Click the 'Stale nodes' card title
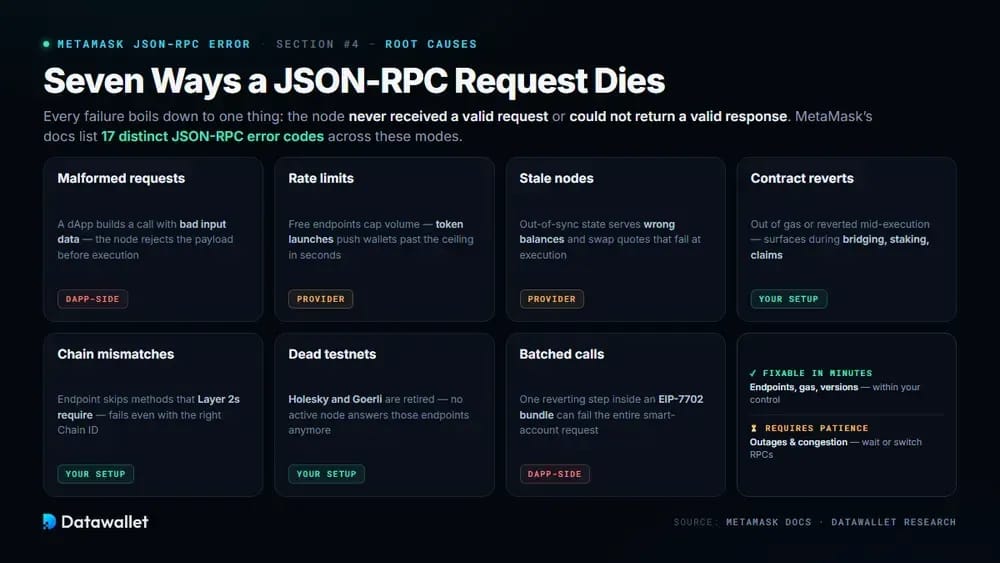 556,179
